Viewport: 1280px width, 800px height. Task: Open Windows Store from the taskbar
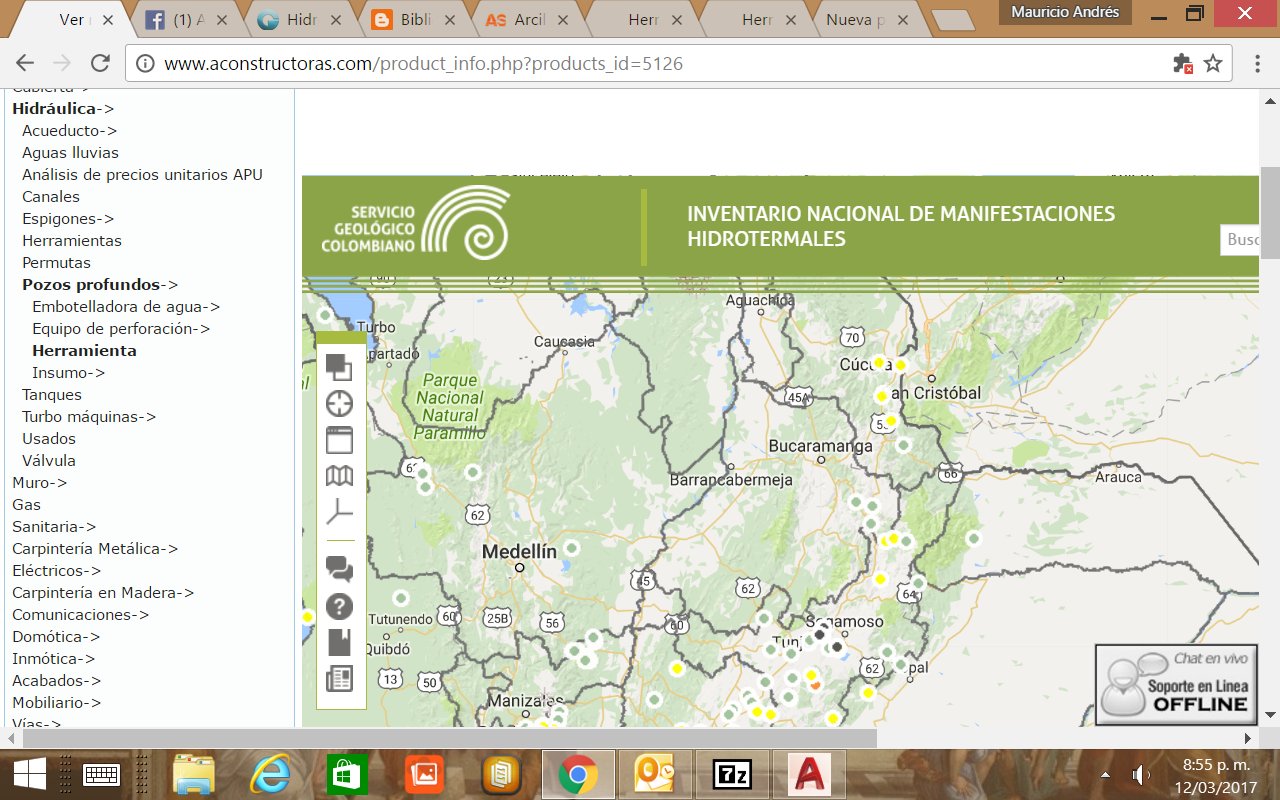[347, 774]
